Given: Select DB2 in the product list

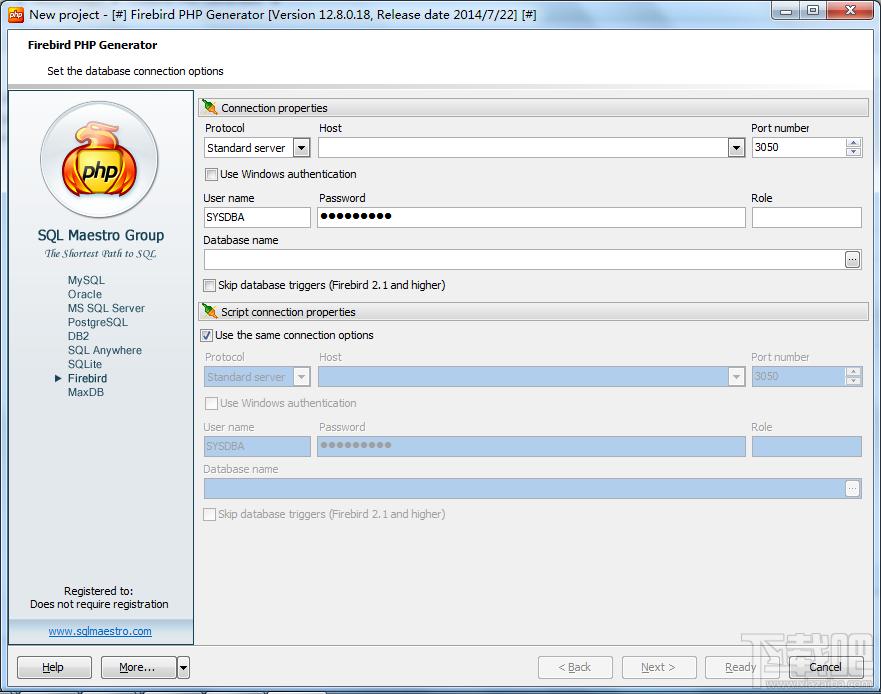Looking at the screenshot, I should (78, 336).
